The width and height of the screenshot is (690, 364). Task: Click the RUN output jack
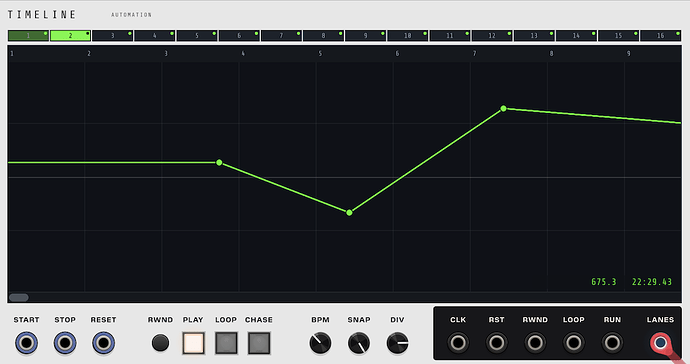[x=612, y=342]
